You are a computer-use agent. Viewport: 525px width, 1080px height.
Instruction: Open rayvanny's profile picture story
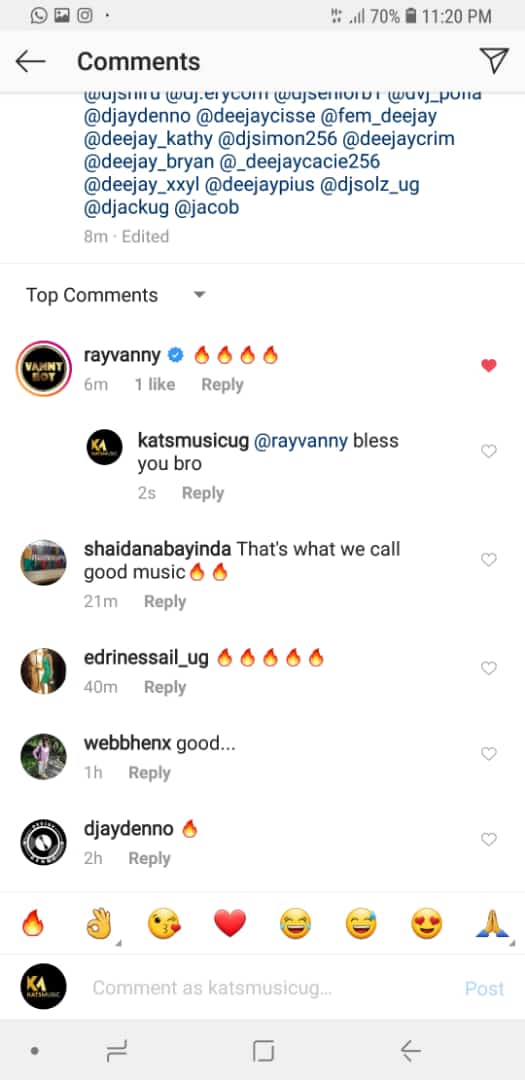tap(43, 368)
